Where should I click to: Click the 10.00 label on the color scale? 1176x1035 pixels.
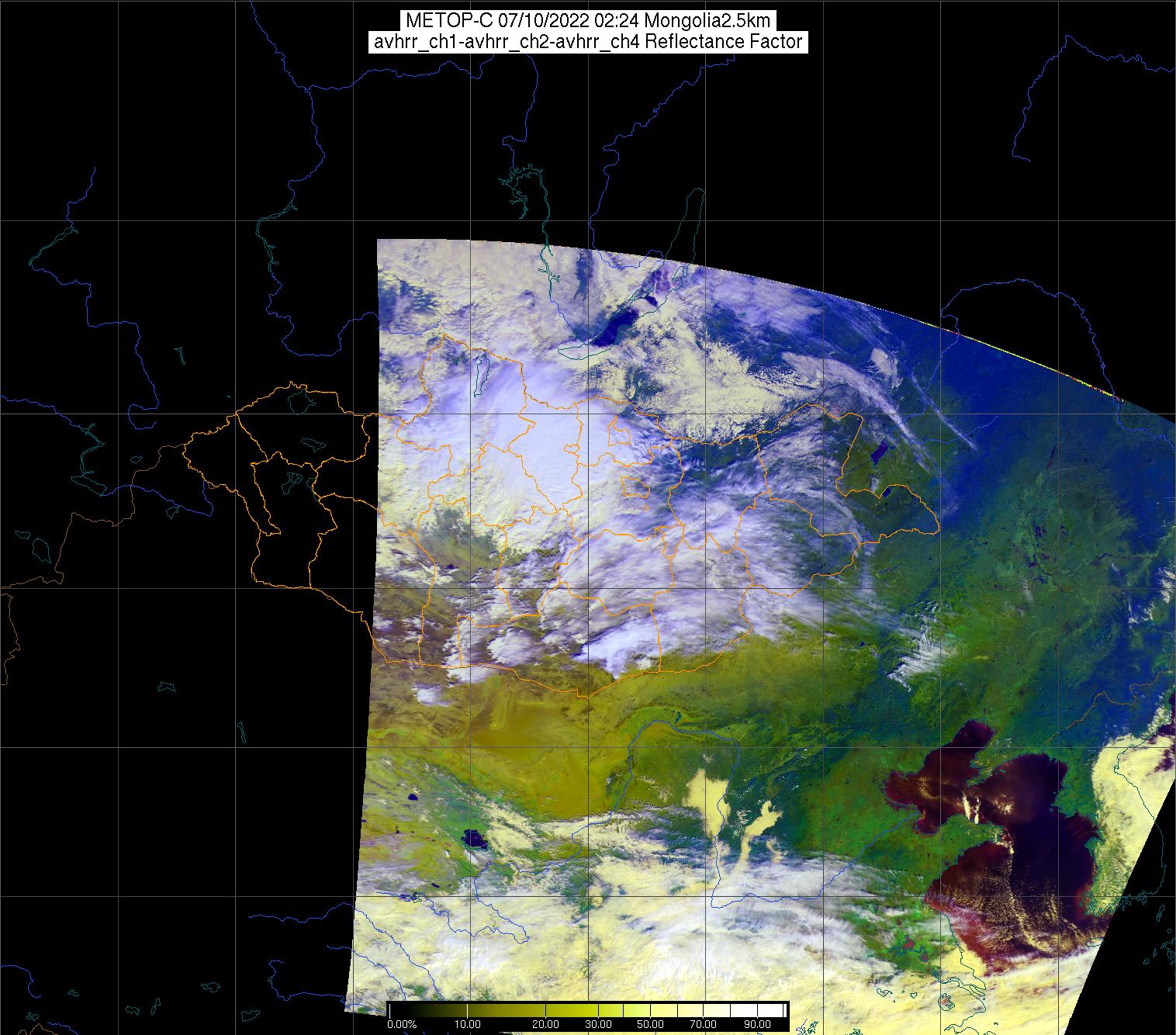point(468,1024)
